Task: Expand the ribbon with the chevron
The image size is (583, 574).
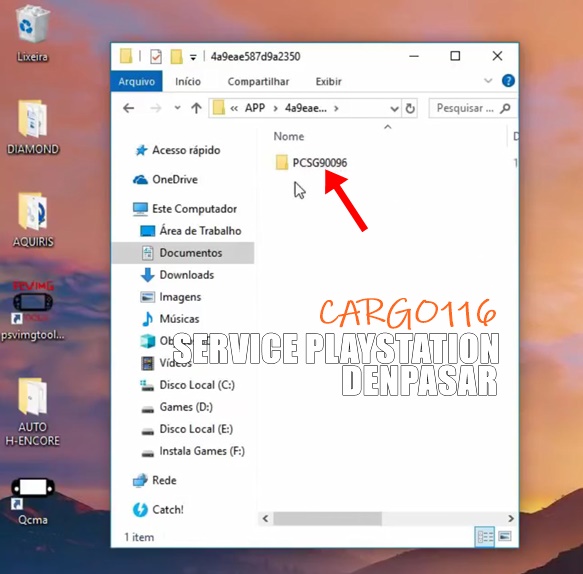Action: pyautogui.click(x=488, y=81)
